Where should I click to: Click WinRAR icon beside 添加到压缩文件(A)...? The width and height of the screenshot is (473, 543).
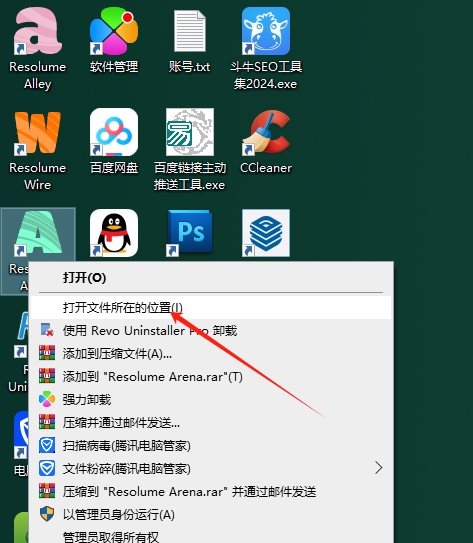[x=47, y=353]
